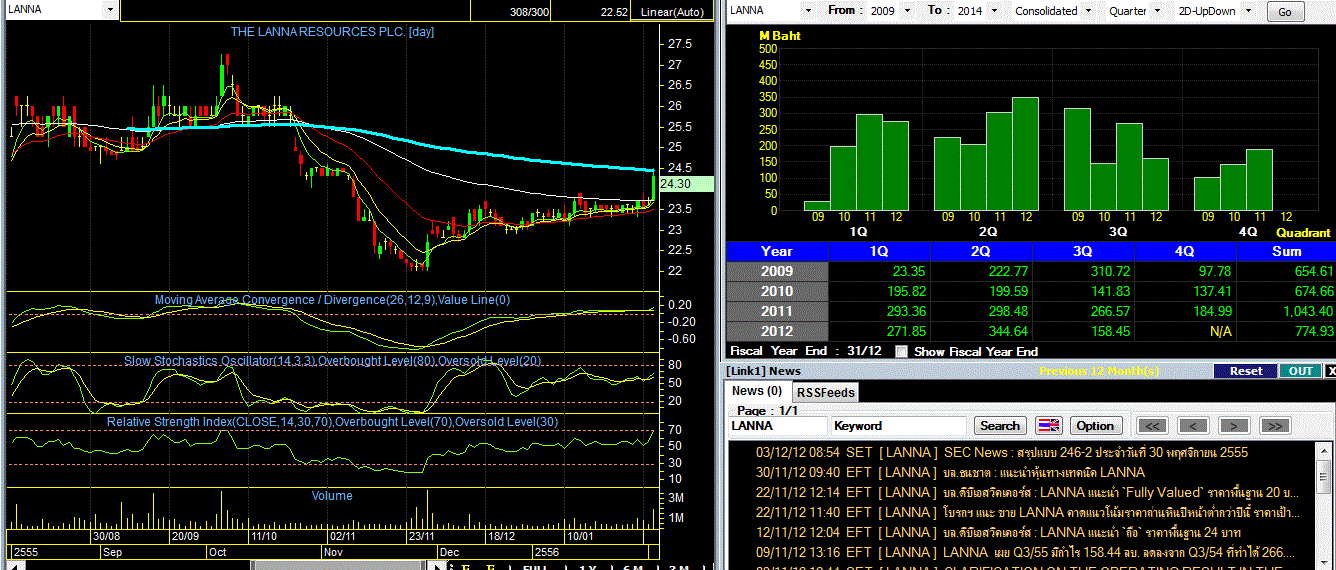Click the Reset button in News panel
Screen dimensions: 1336x570
pos(1246,371)
